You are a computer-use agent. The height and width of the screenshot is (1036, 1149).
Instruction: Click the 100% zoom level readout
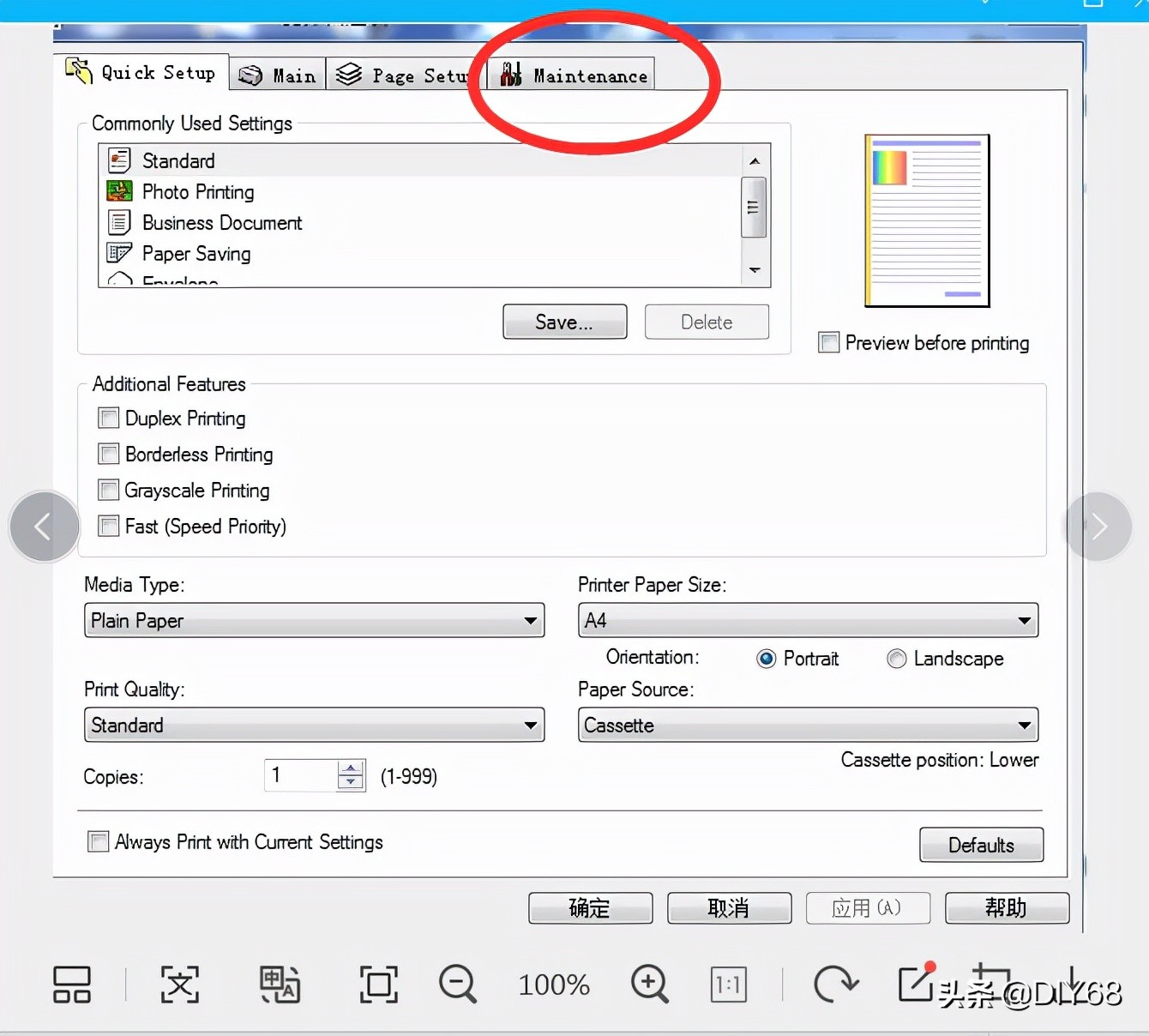(x=554, y=985)
